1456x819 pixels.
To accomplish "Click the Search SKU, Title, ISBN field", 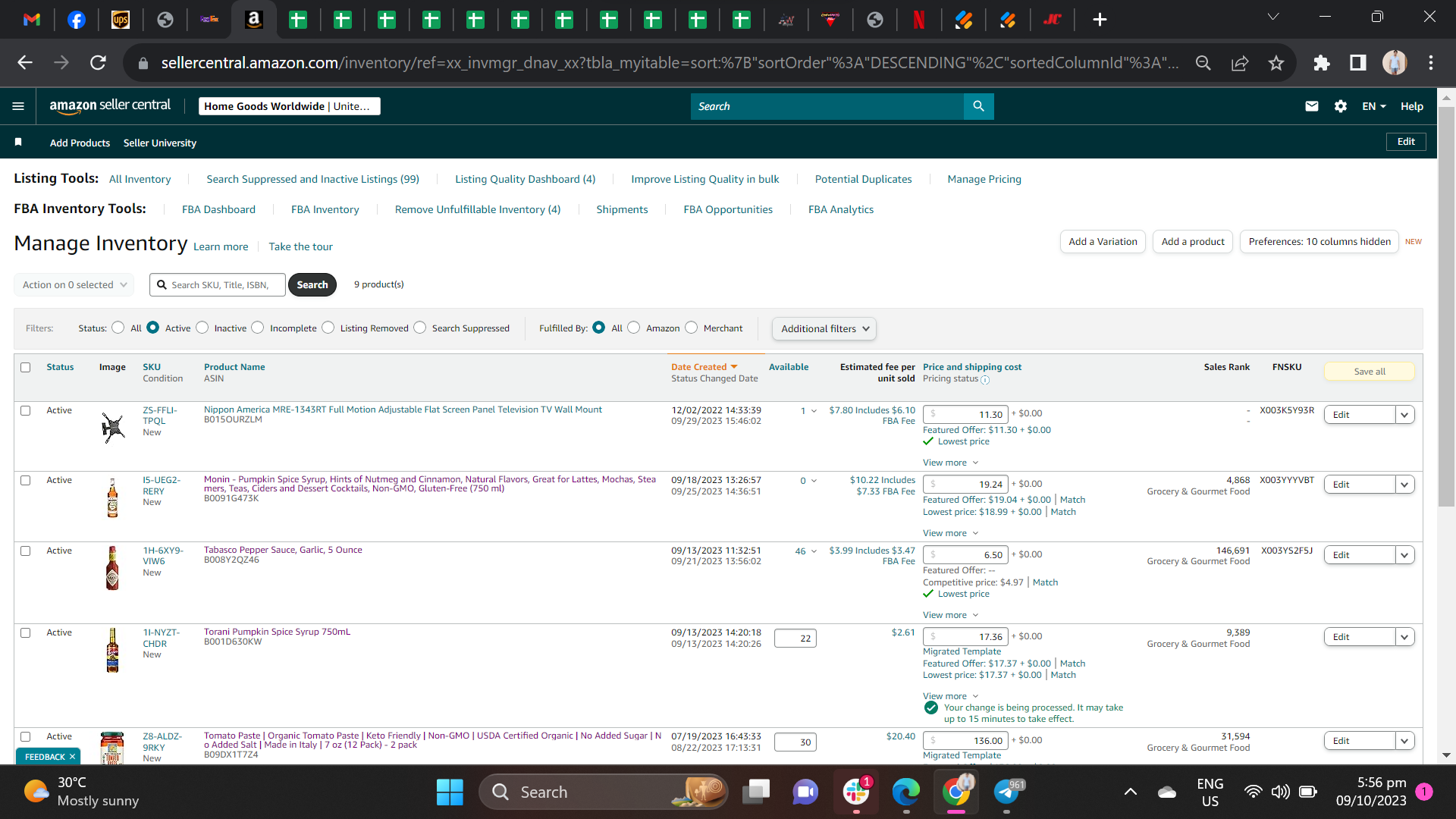I will [x=218, y=285].
